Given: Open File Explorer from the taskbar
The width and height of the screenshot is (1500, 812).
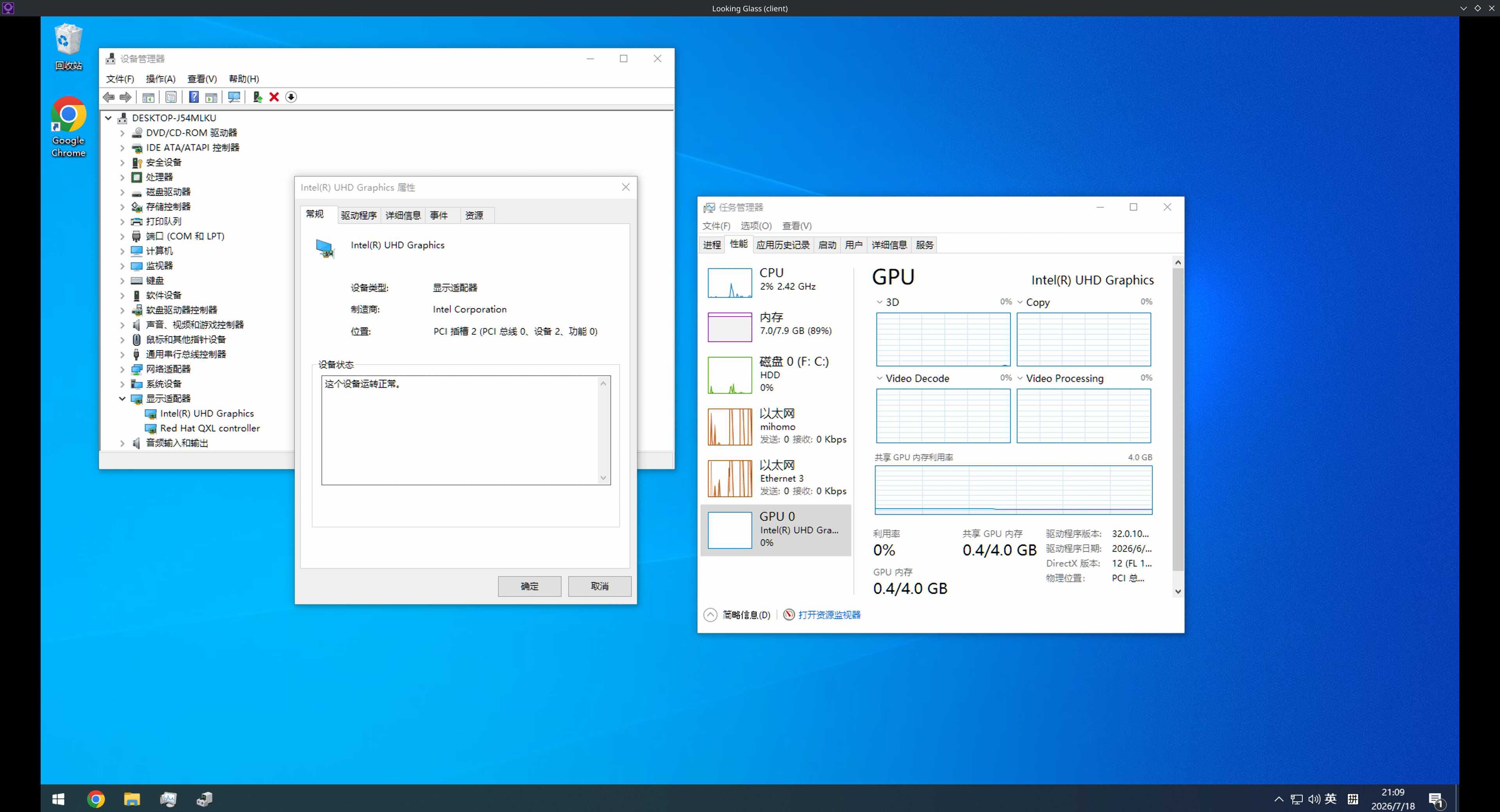Looking at the screenshot, I should coord(132,799).
